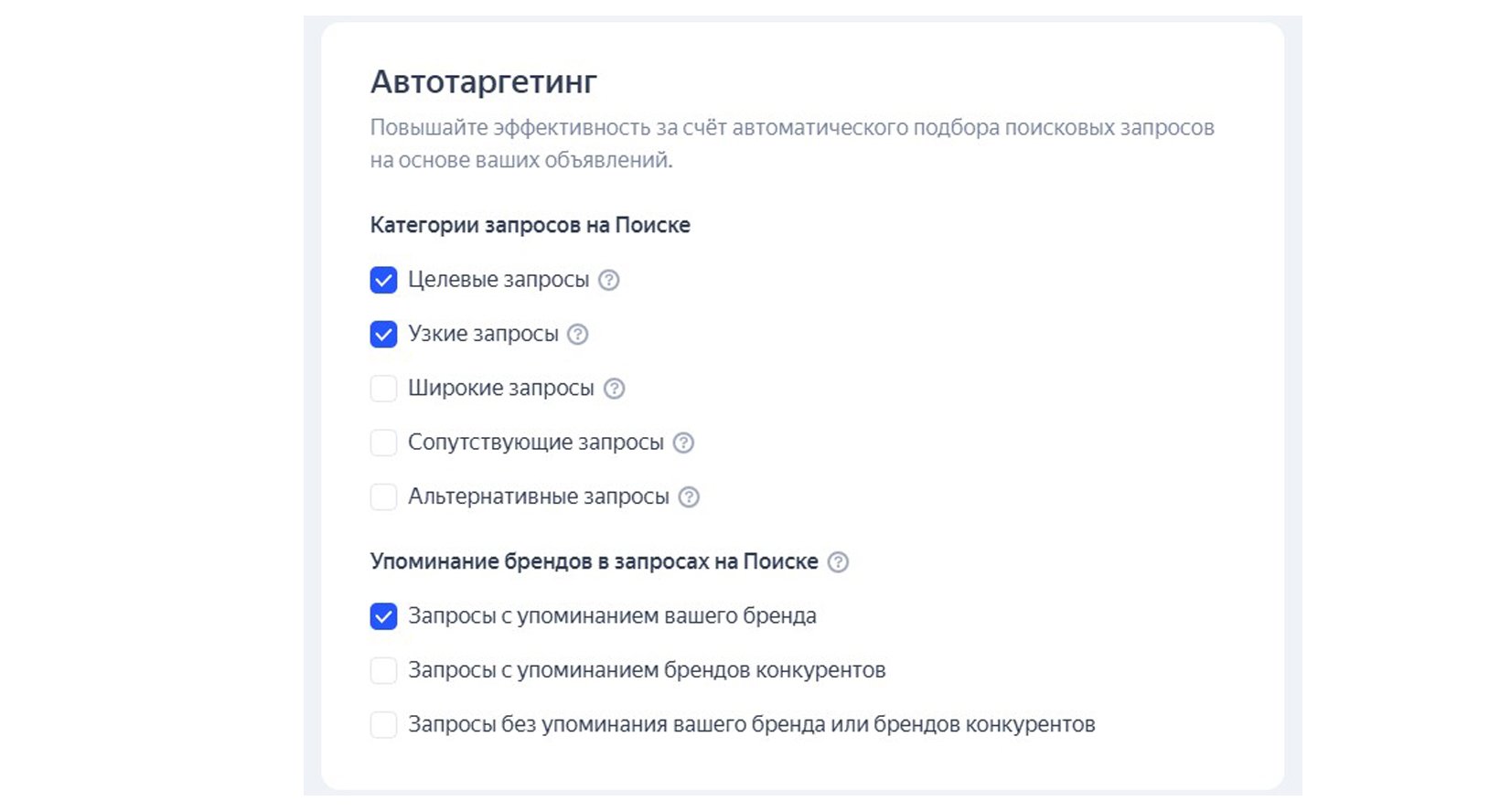This screenshot has width=1511, height=812.
Task: Click the Категории запросов на Поиске subheading
Action: 530,225
